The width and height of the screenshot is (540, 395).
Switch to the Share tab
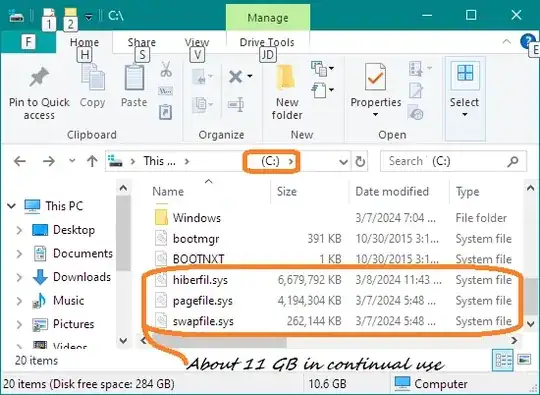tap(142, 42)
